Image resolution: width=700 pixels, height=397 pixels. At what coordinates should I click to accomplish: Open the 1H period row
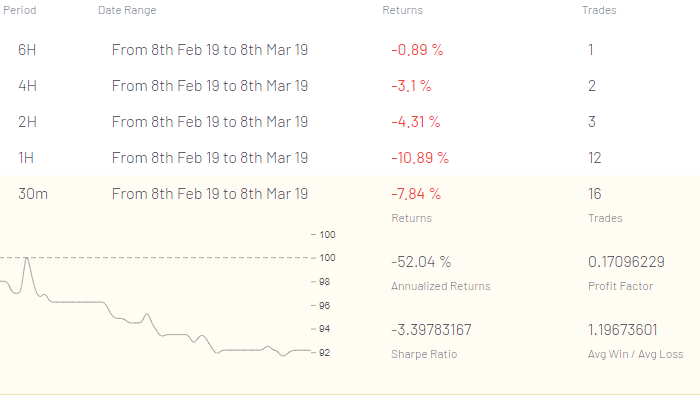point(350,158)
